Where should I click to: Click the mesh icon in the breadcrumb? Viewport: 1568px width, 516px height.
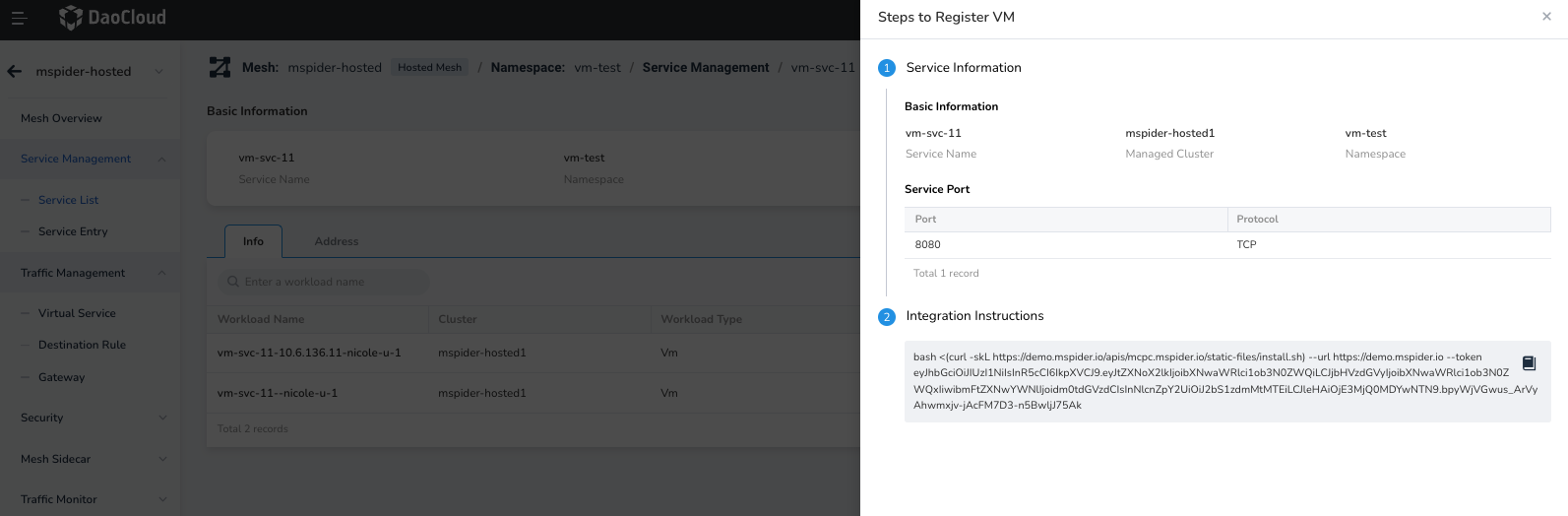(x=220, y=67)
